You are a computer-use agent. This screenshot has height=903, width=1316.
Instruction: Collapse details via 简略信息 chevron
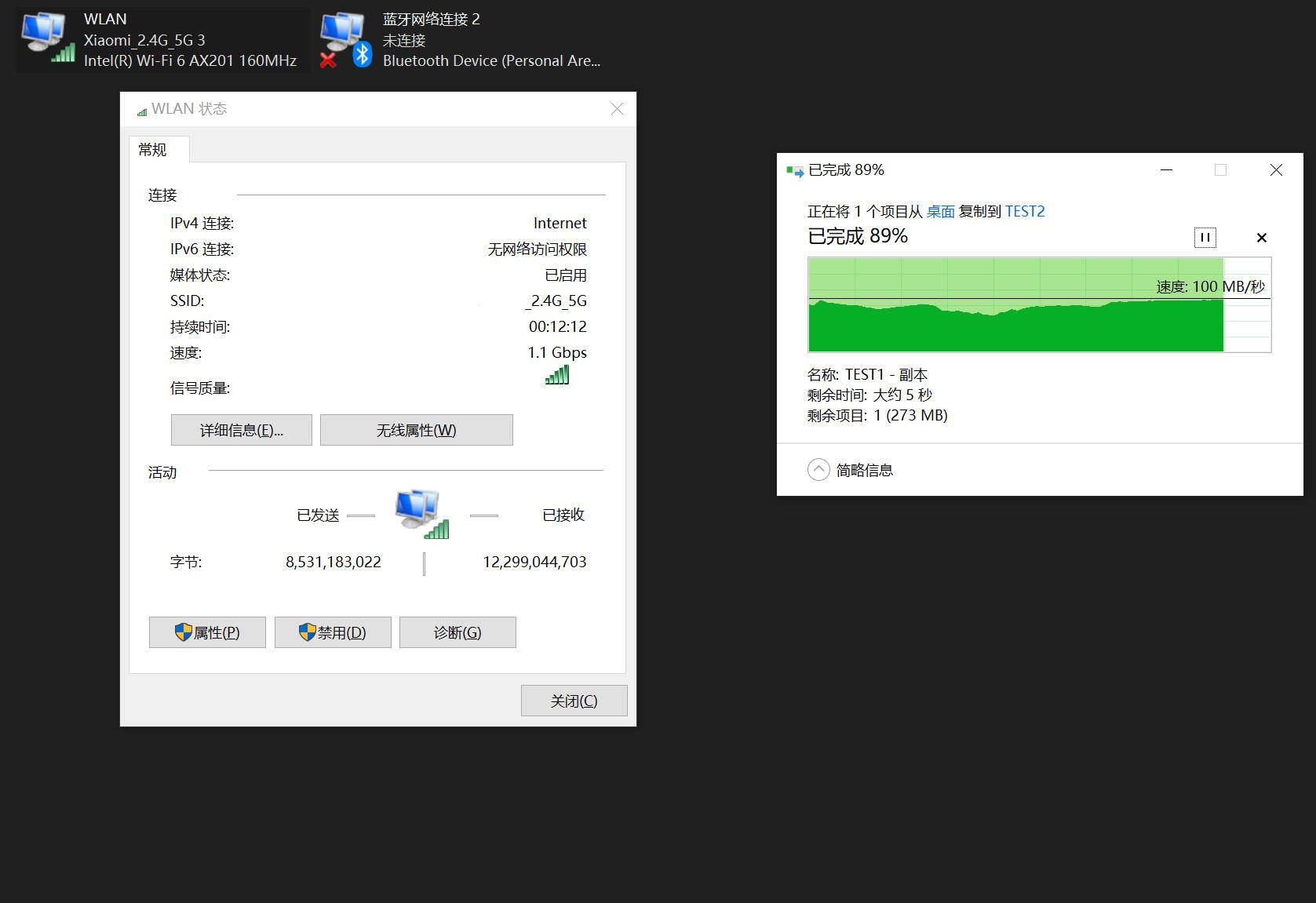coord(818,470)
